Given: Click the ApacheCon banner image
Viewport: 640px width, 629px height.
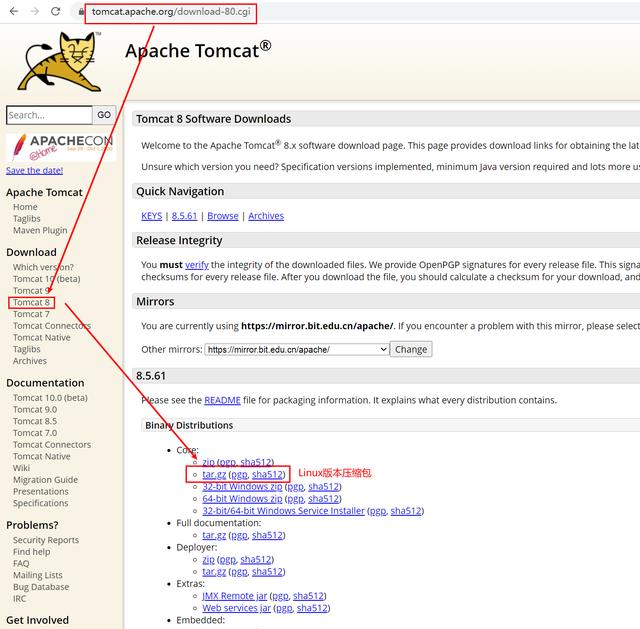Looking at the screenshot, I should point(61,147).
